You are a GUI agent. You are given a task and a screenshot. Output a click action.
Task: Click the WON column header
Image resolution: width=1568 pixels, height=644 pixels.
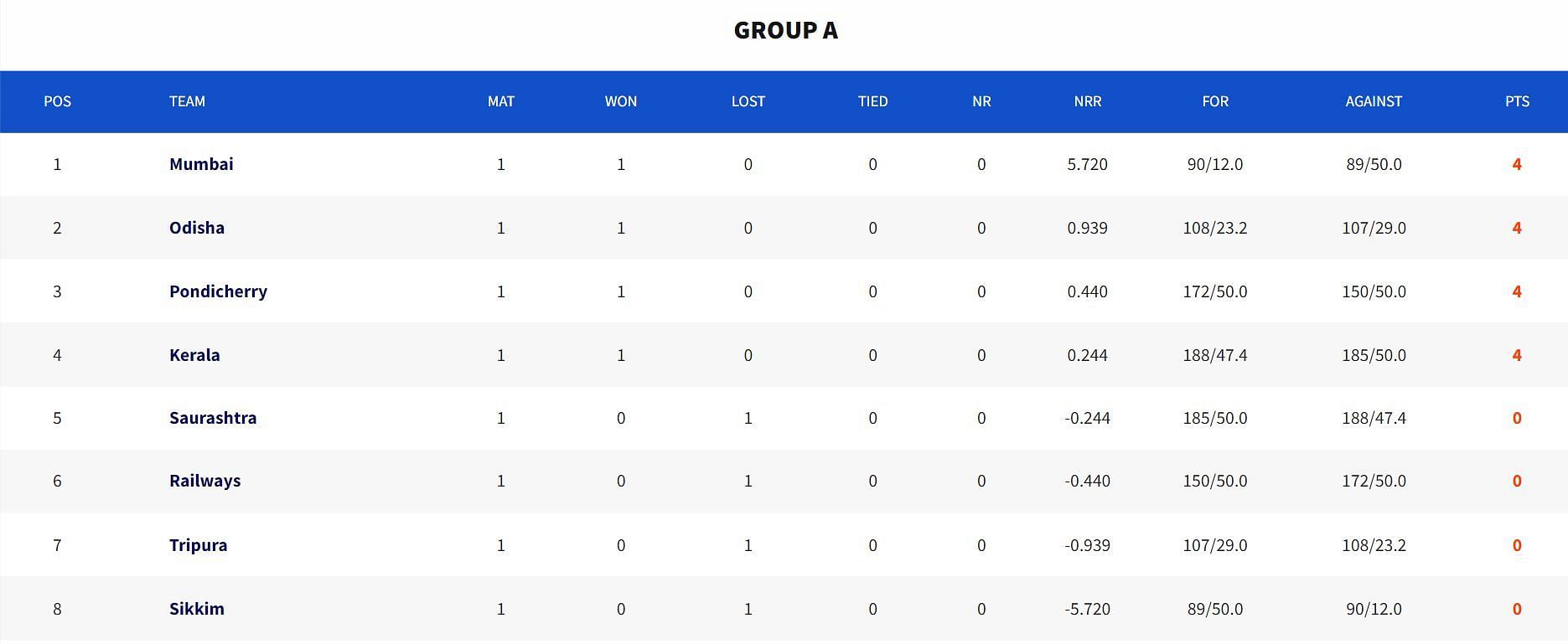[621, 101]
